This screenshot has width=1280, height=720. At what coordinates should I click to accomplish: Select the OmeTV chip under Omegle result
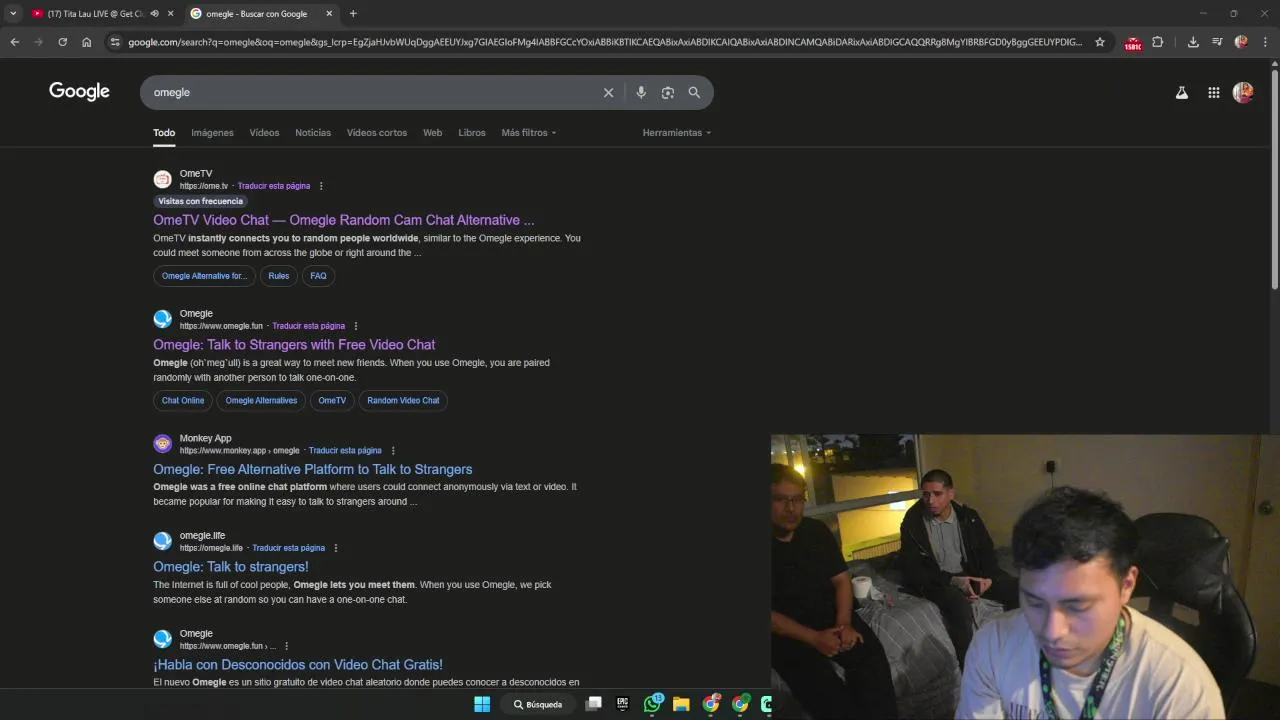[332, 401]
